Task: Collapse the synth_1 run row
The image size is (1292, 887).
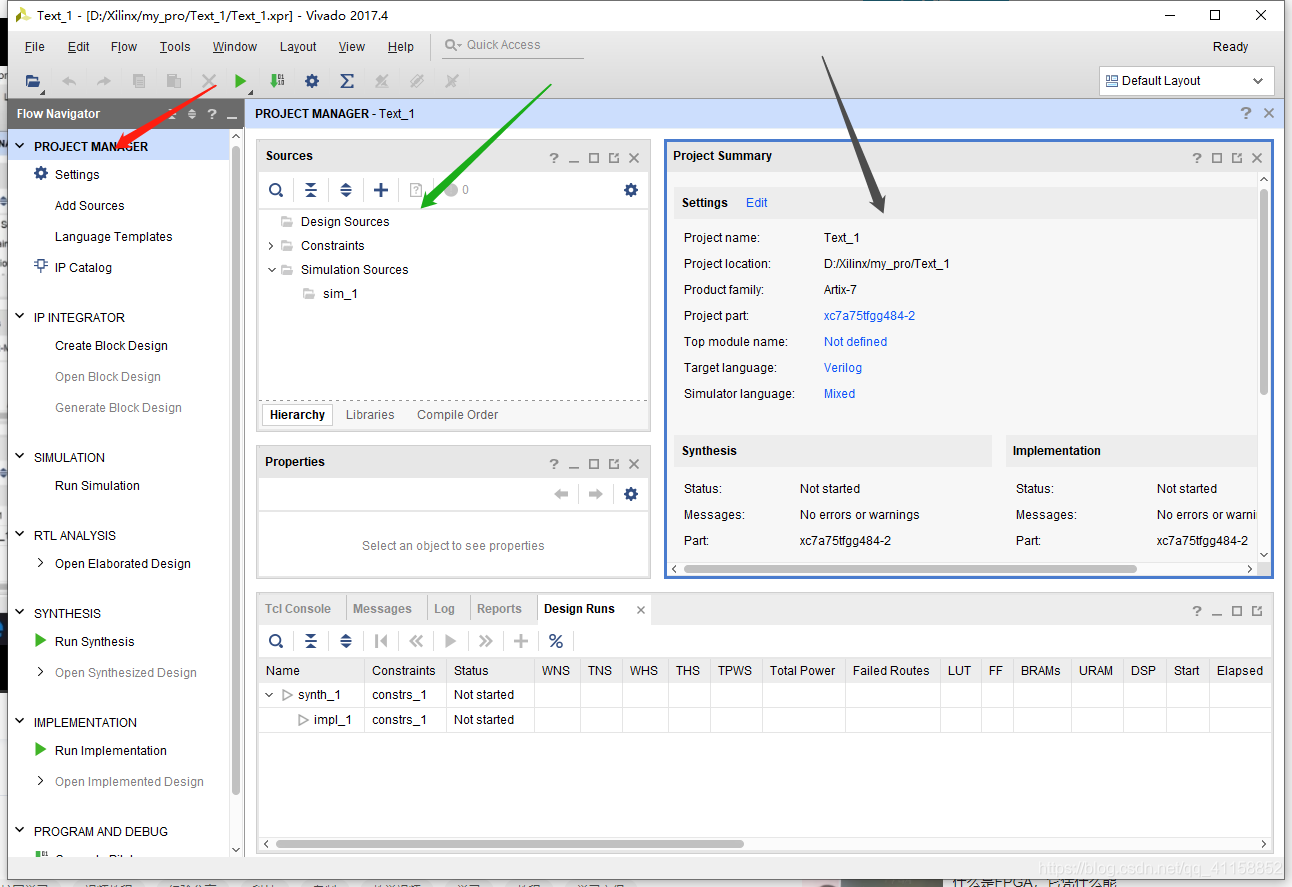Action: pos(269,695)
